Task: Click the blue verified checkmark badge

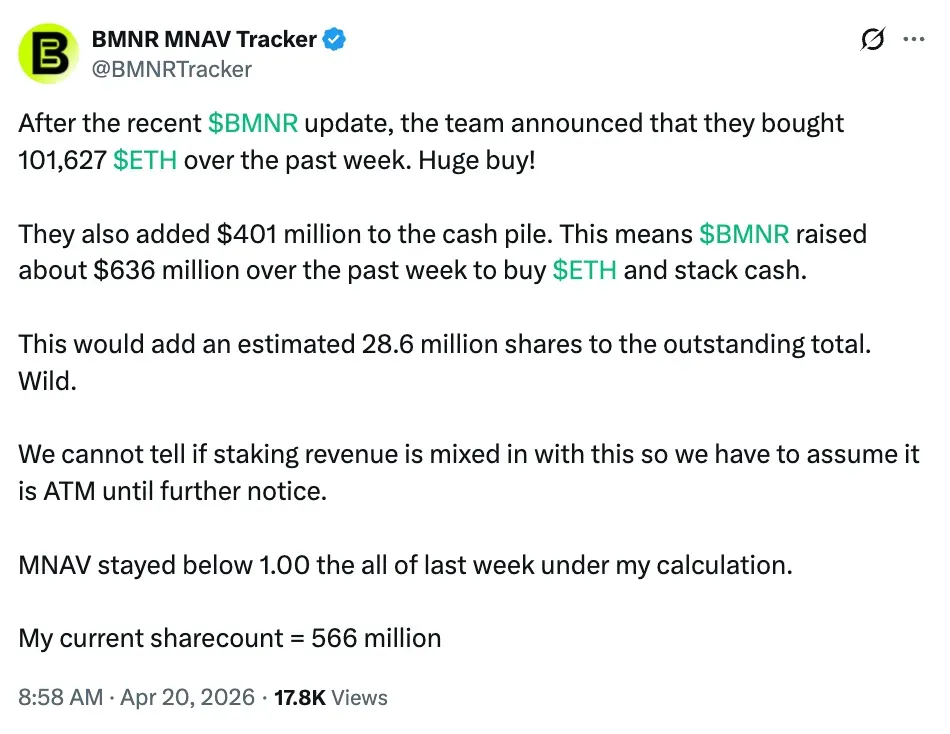Action: click(338, 40)
